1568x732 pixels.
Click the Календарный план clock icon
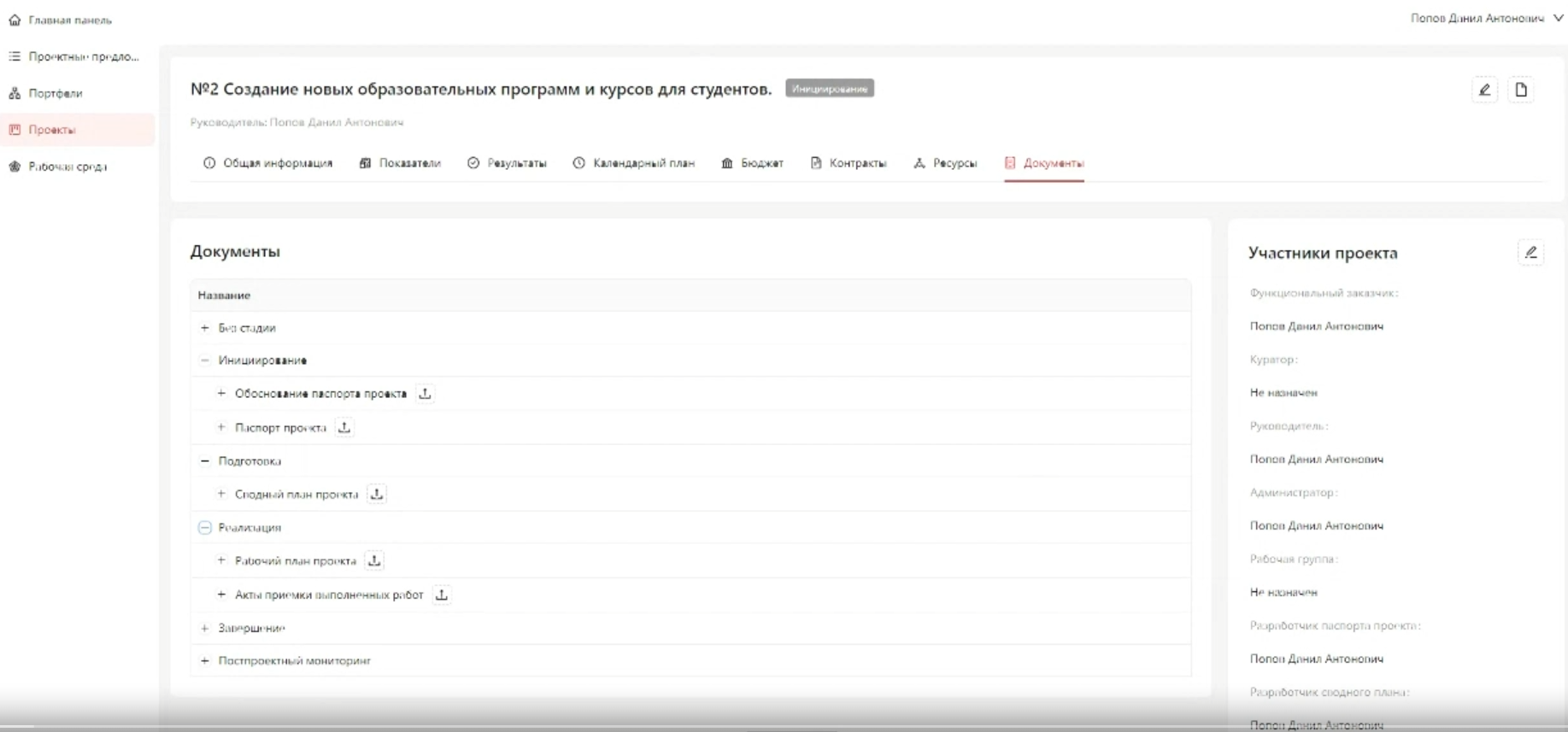(579, 163)
